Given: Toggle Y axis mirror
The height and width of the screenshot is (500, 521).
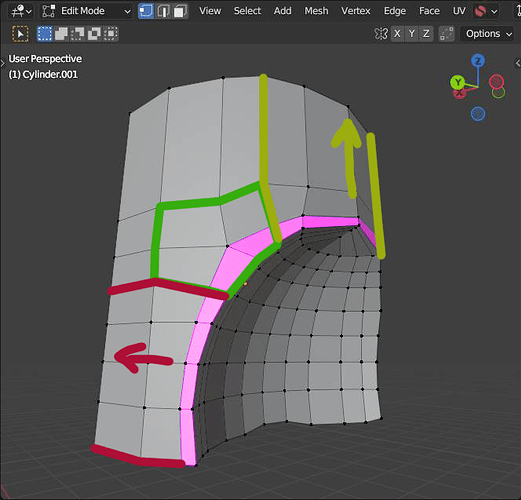Looking at the screenshot, I should pos(412,34).
